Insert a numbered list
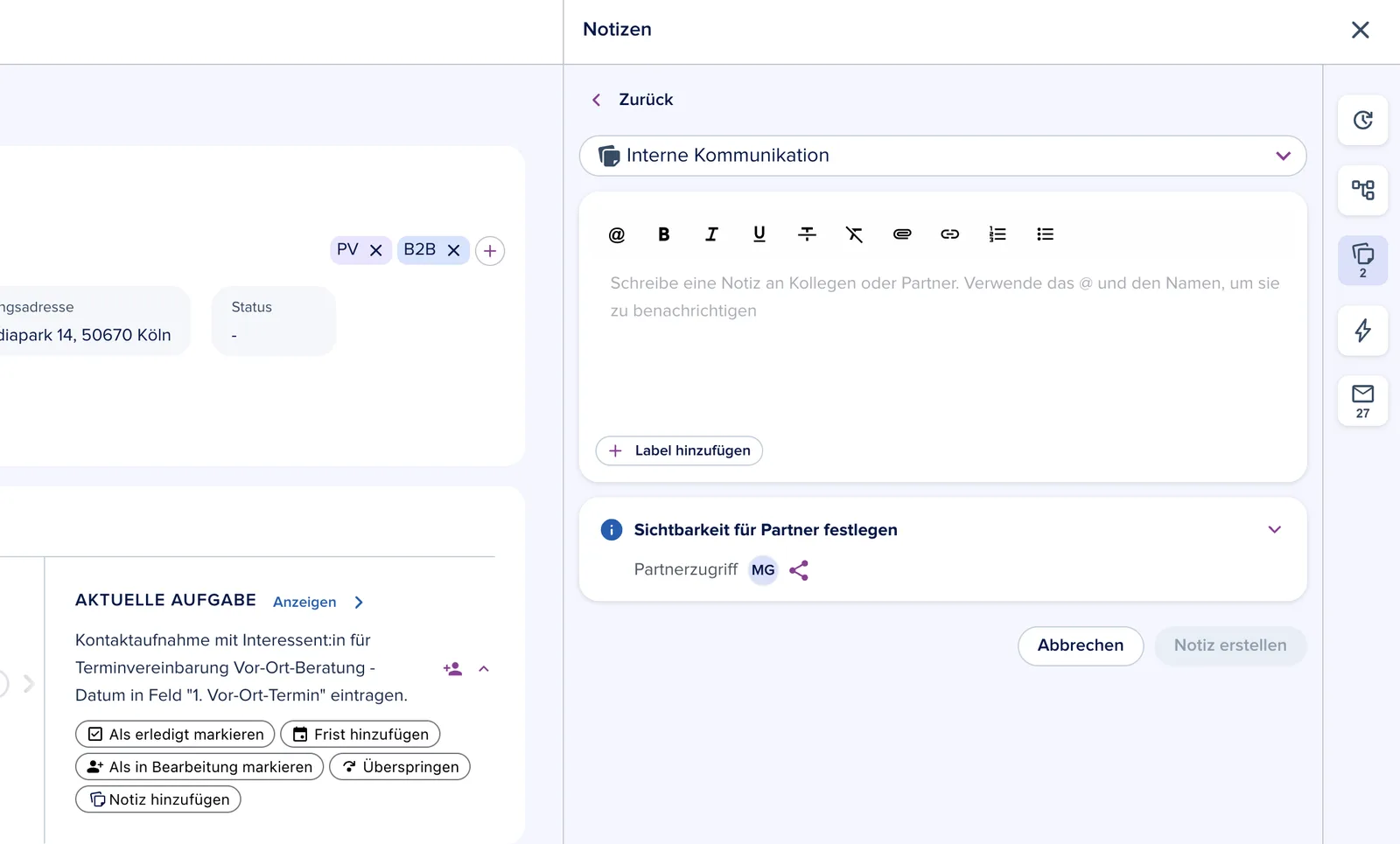The height and width of the screenshot is (844, 1400). point(997,234)
